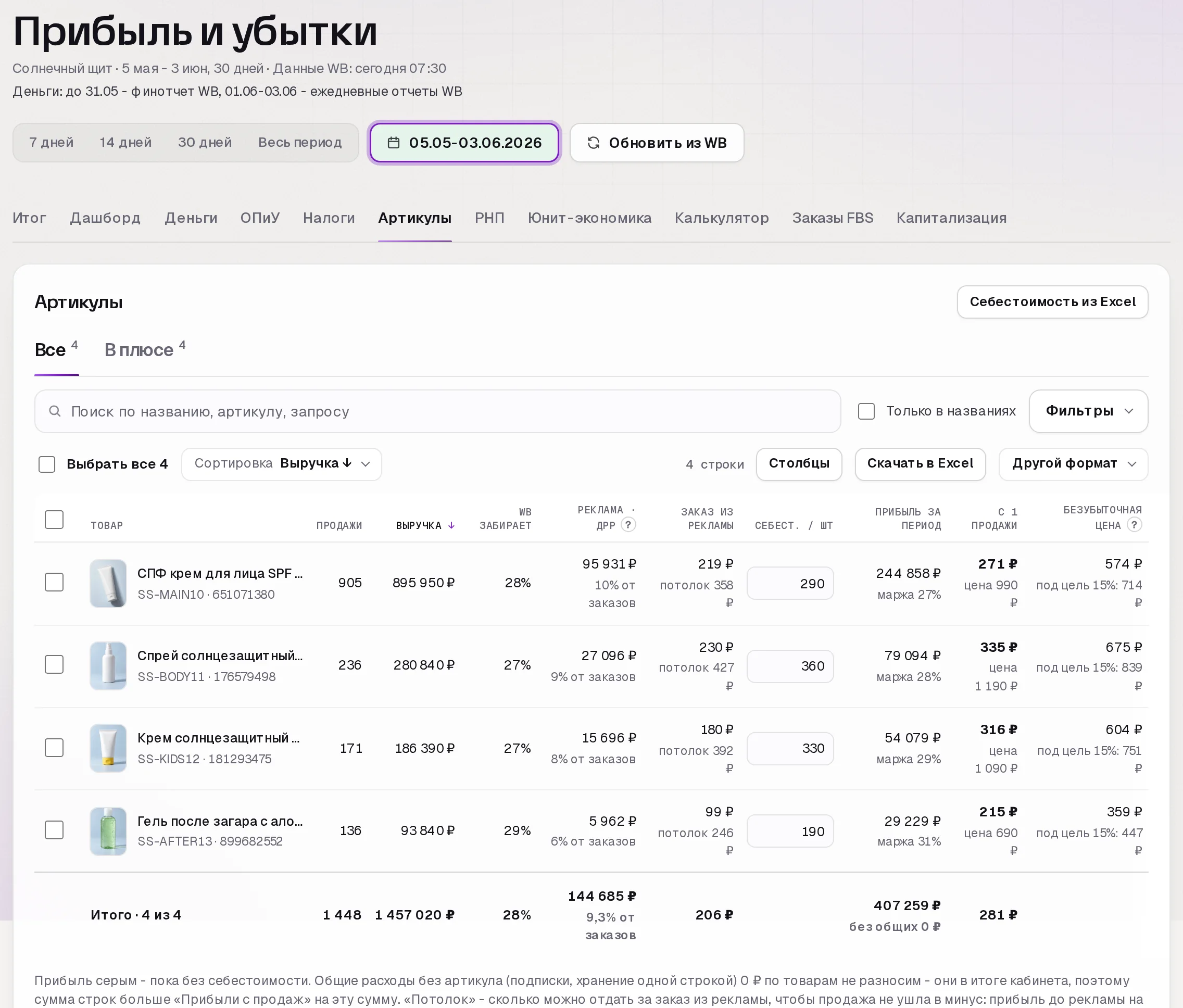
Task: Click the Продажи column header
Action: 339,525
